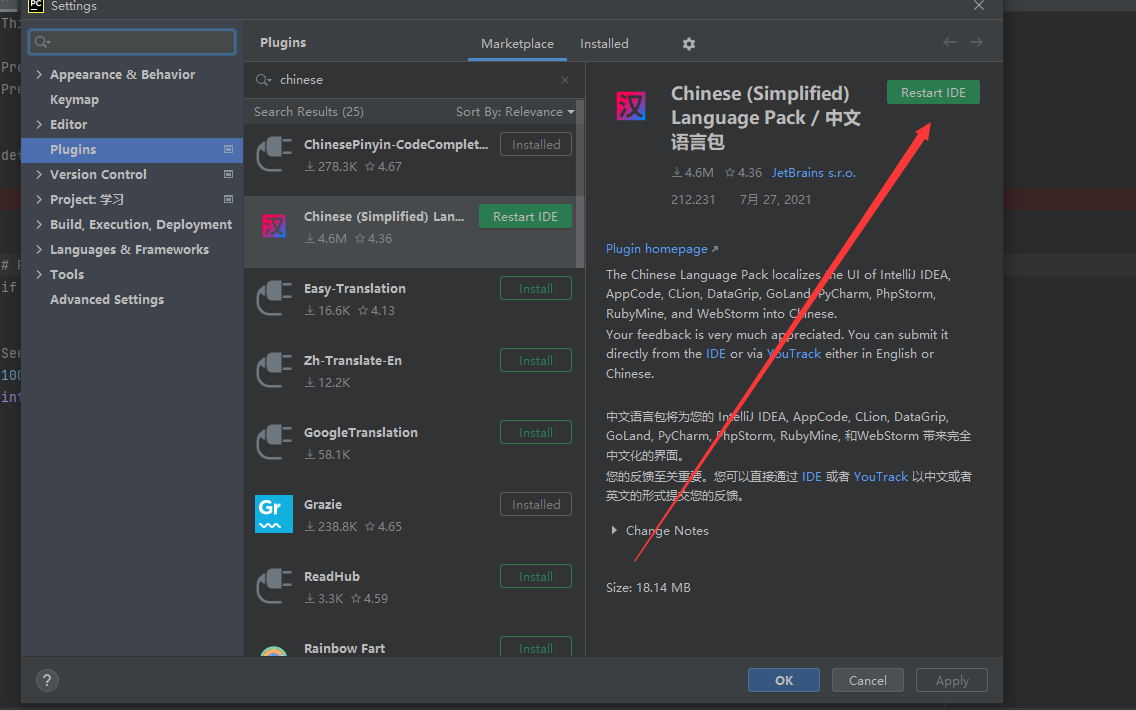Expand Languages & Frameworks node
The width and height of the screenshot is (1136, 710).
(x=39, y=249)
